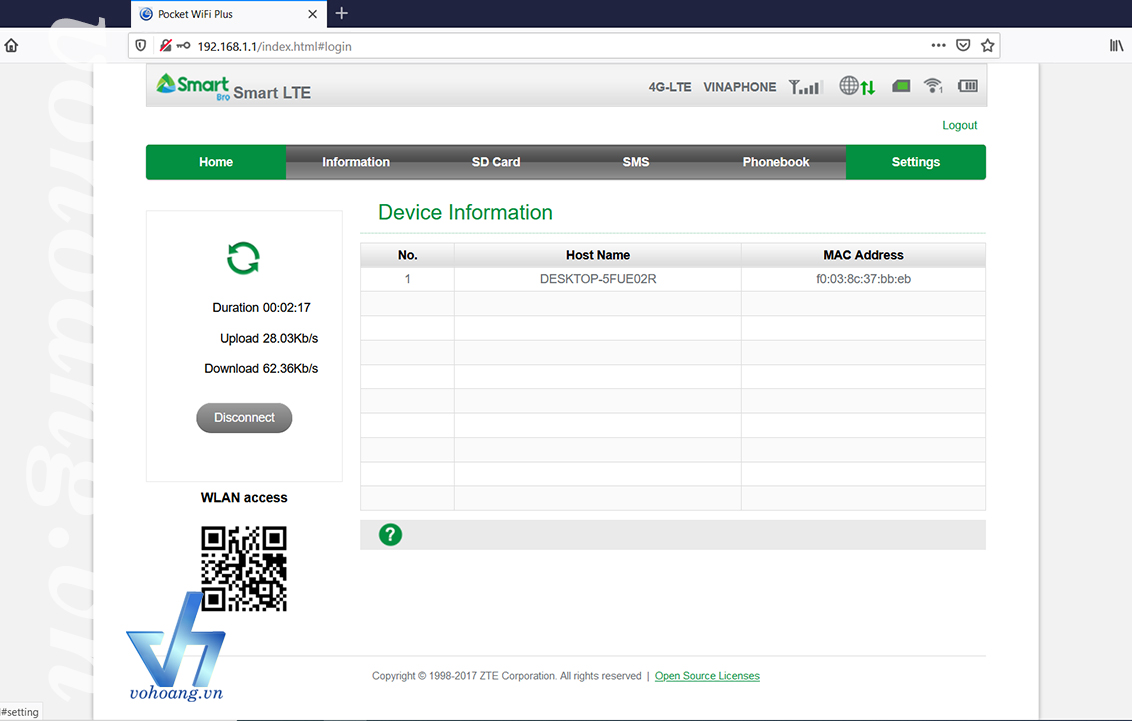Open the green question mark help icon

click(x=391, y=535)
